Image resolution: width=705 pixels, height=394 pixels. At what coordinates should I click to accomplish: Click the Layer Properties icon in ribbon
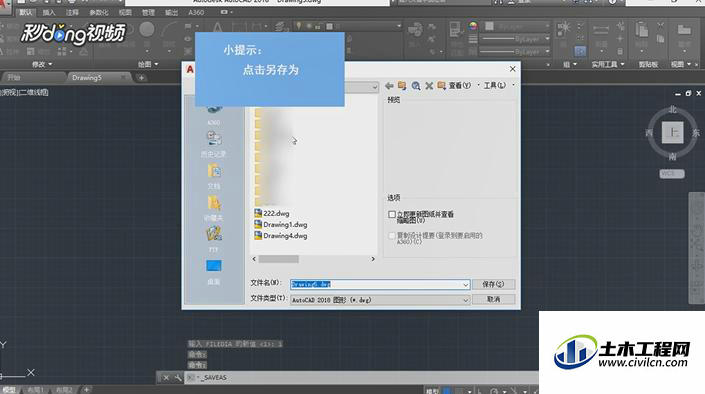282,28
